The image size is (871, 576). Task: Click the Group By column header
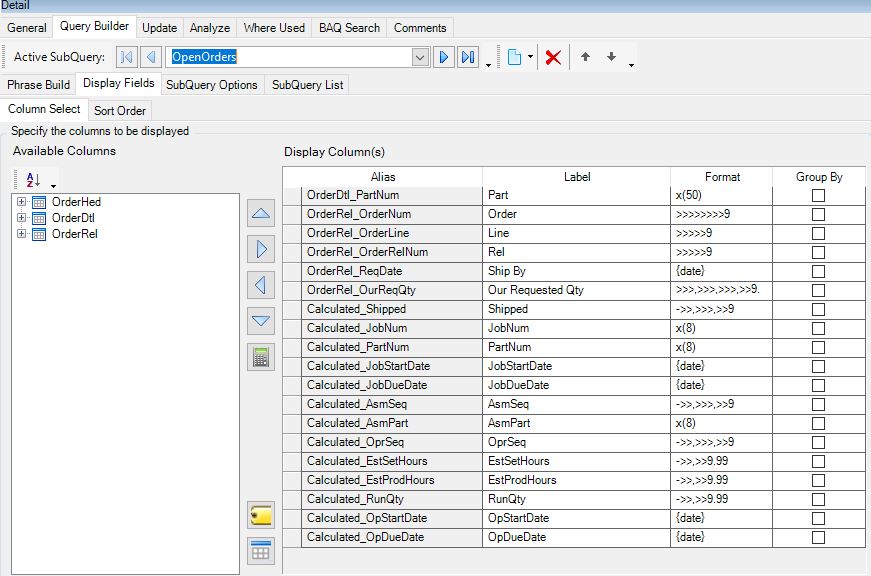pos(819,177)
